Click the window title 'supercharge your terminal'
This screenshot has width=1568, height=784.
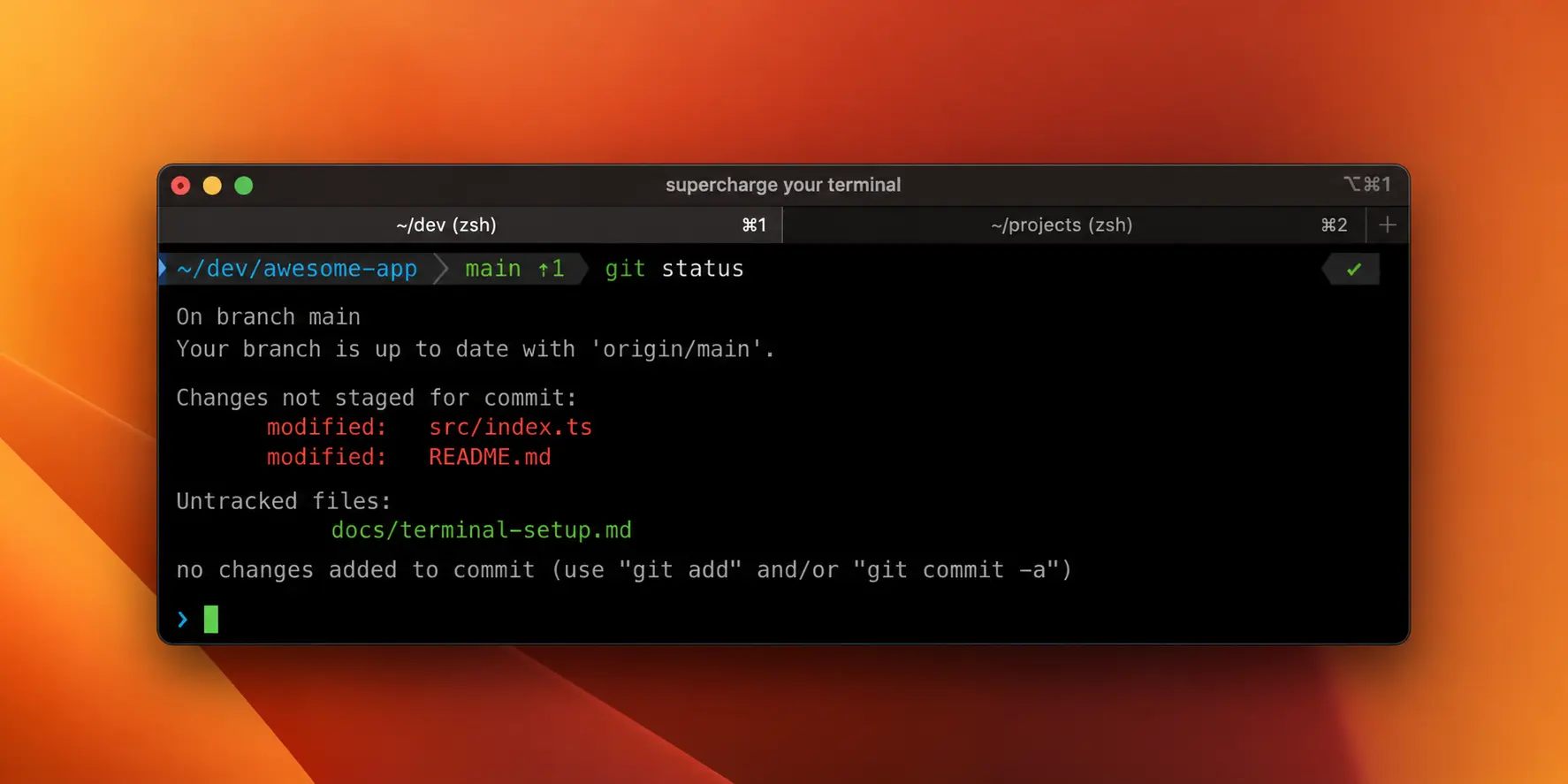click(x=783, y=185)
